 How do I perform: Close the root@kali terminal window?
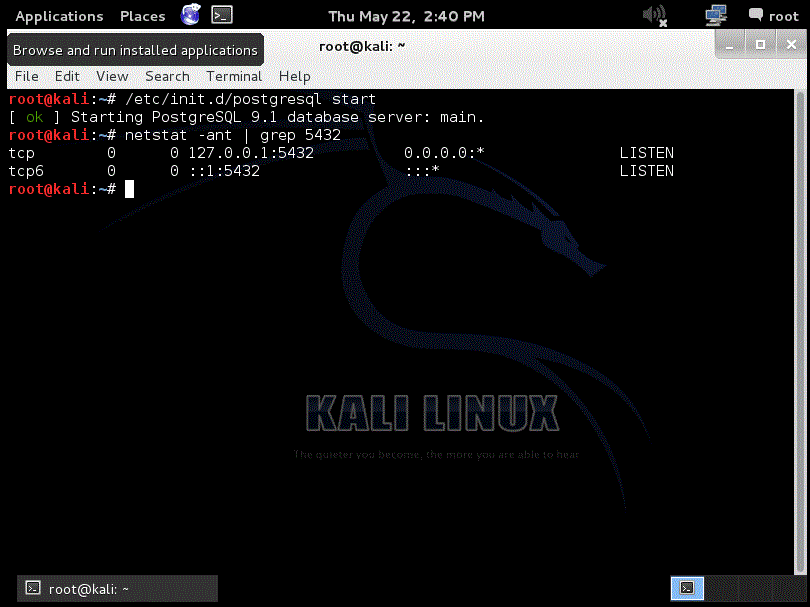(x=791, y=45)
